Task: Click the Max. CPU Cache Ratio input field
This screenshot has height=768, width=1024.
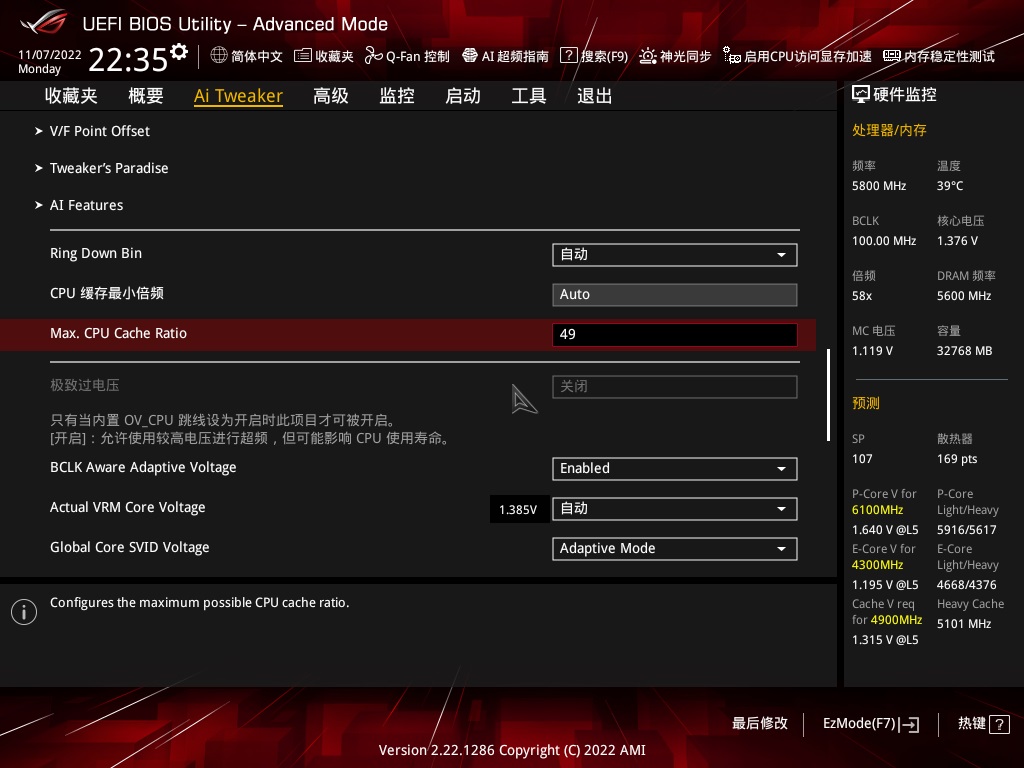Action: [x=674, y=334]
